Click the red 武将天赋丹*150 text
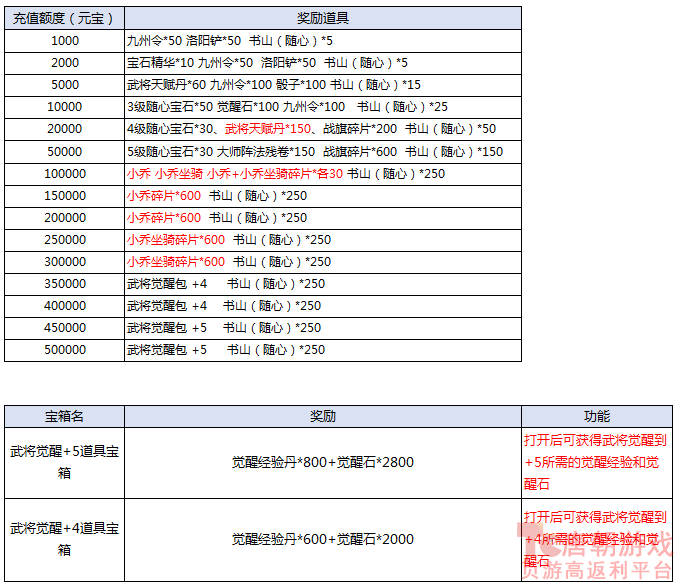The width and height of the screenshot is (679, 586). tap(268, 130)
